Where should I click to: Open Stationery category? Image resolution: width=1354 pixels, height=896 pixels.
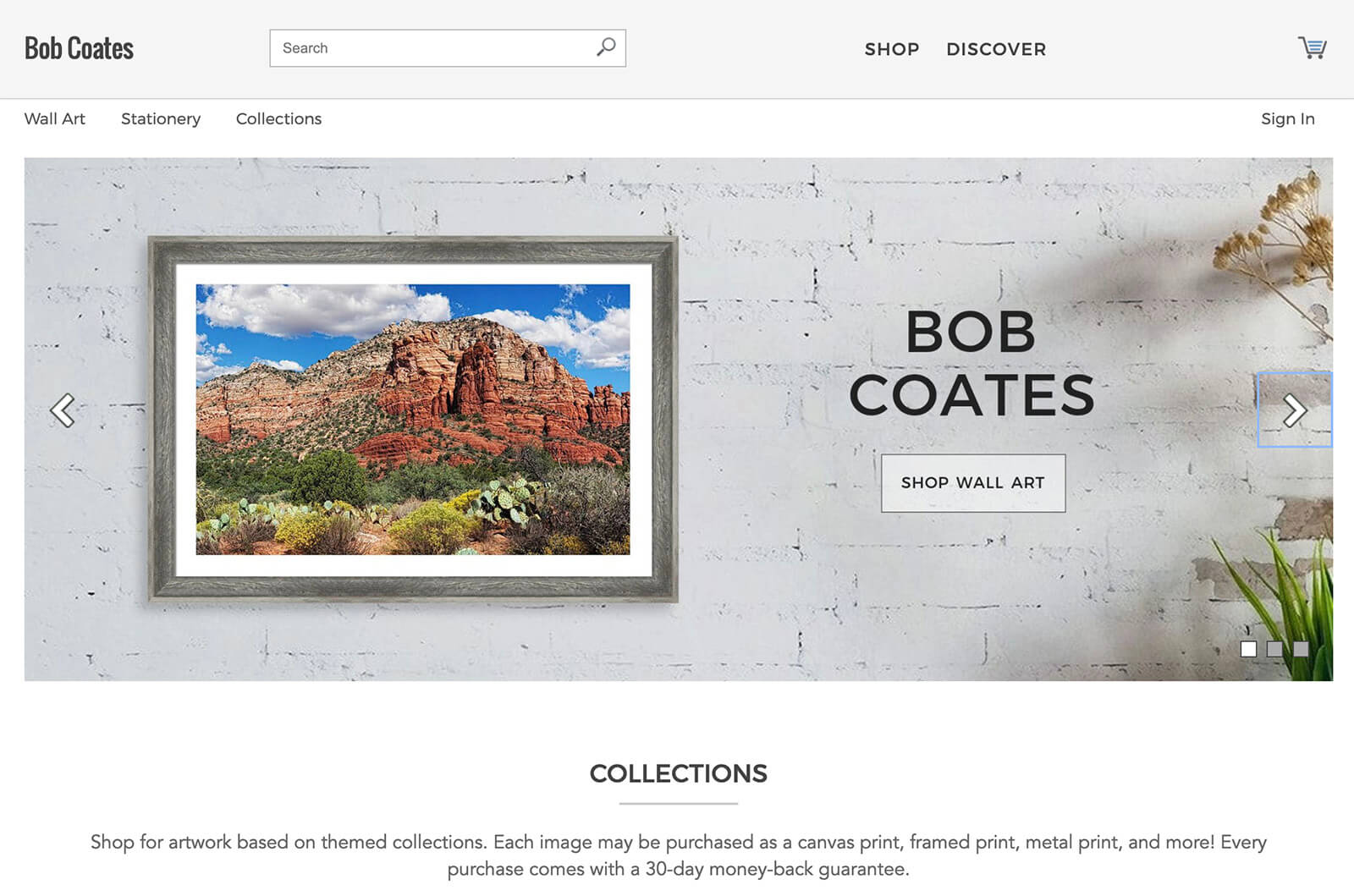[x=161, y=118]
